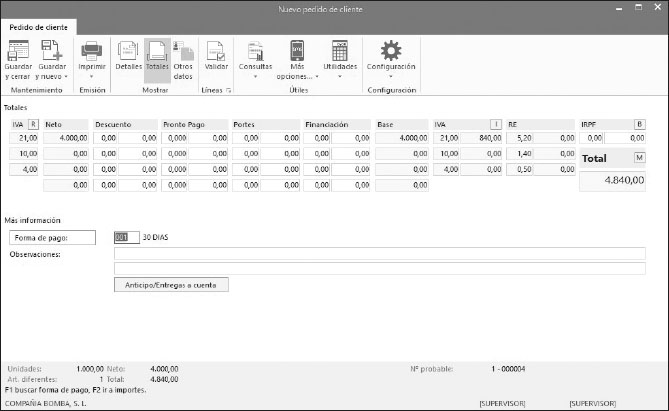The width and height of the screenshot is (669, 411).
Task: Show the Detalles view
Action: (128, 51)
